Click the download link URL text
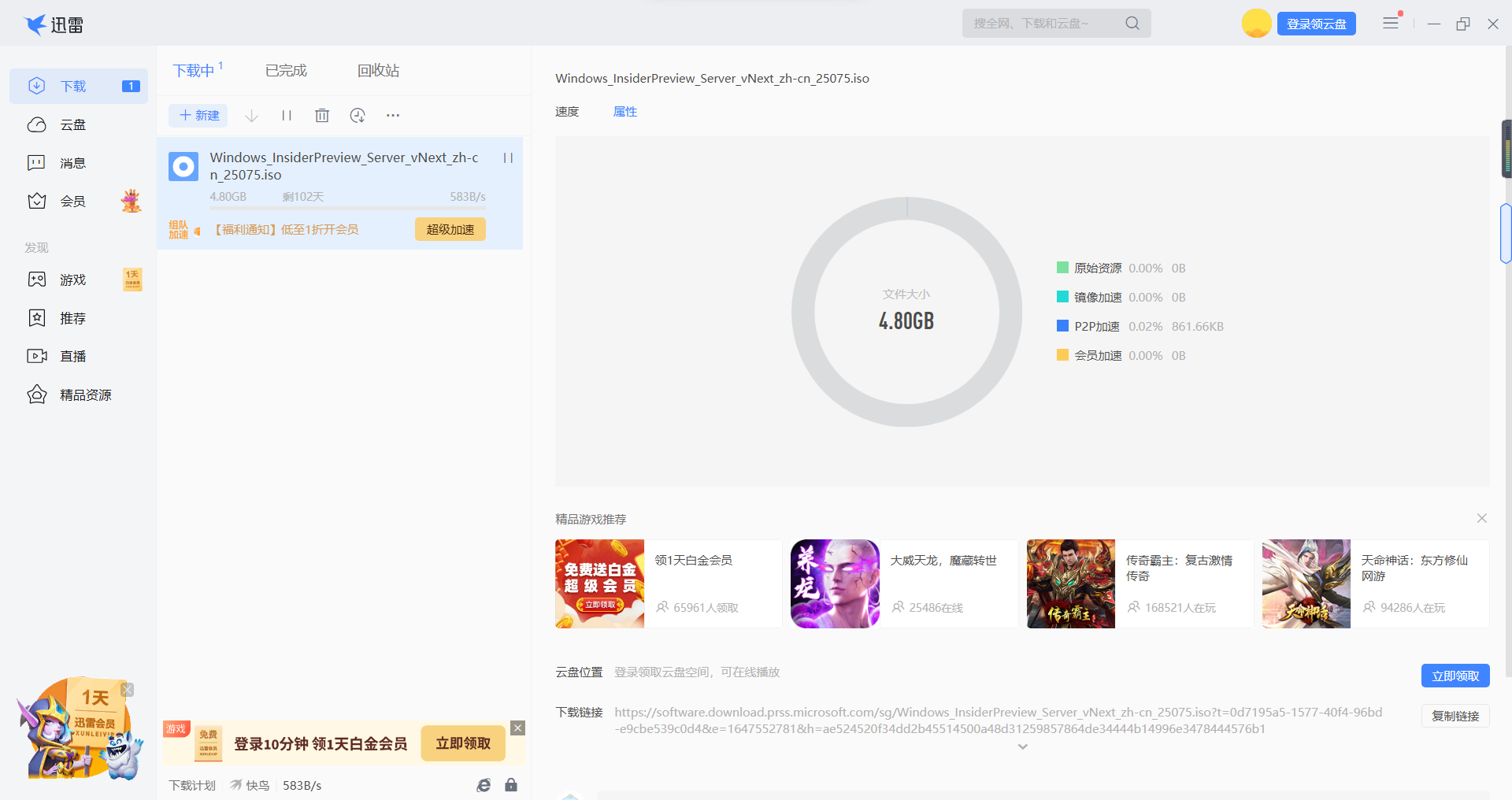 click(x=999, y=720)
